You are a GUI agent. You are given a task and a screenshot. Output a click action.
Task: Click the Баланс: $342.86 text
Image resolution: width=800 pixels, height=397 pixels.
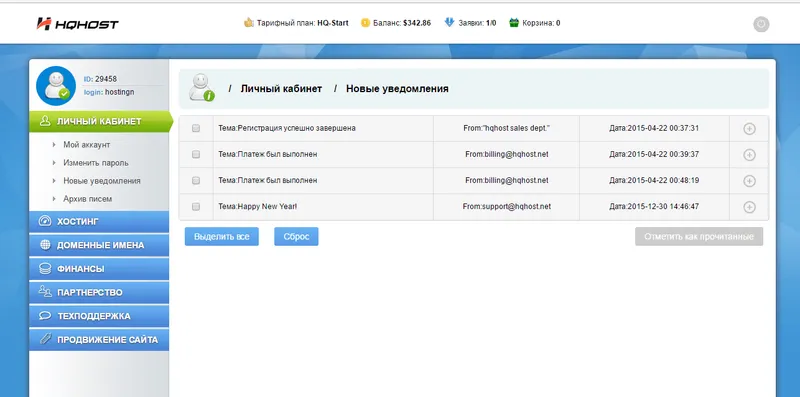(x=402, y=23)
